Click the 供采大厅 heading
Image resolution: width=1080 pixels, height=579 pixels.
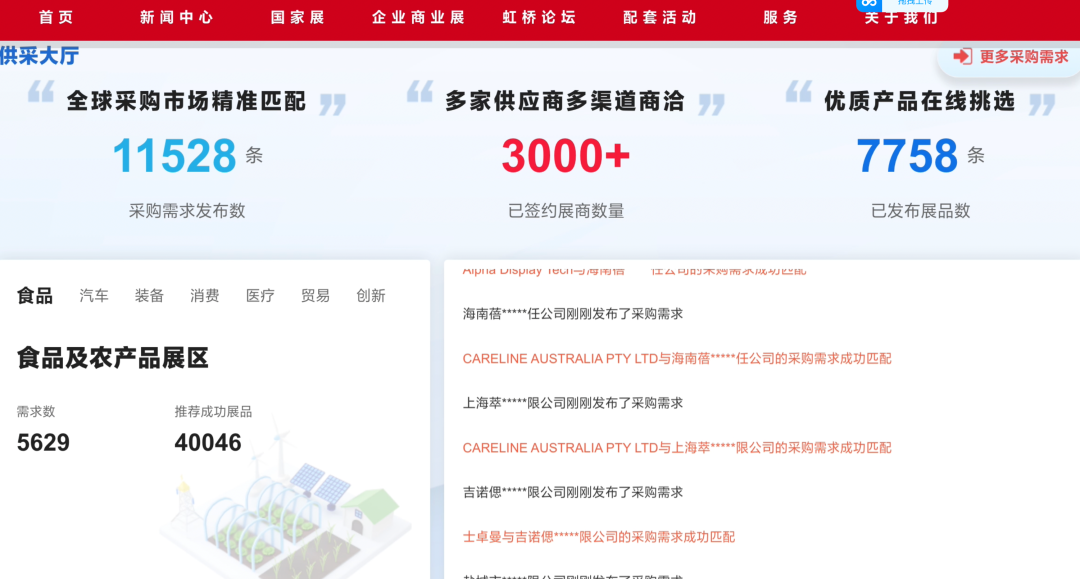tap(39, 56)
